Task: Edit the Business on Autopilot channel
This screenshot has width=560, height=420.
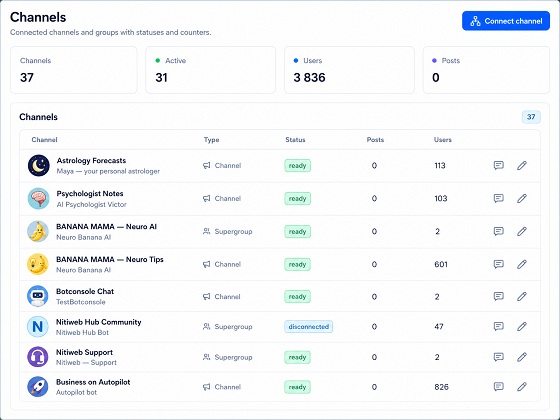Action: click(x=522, y=386)
